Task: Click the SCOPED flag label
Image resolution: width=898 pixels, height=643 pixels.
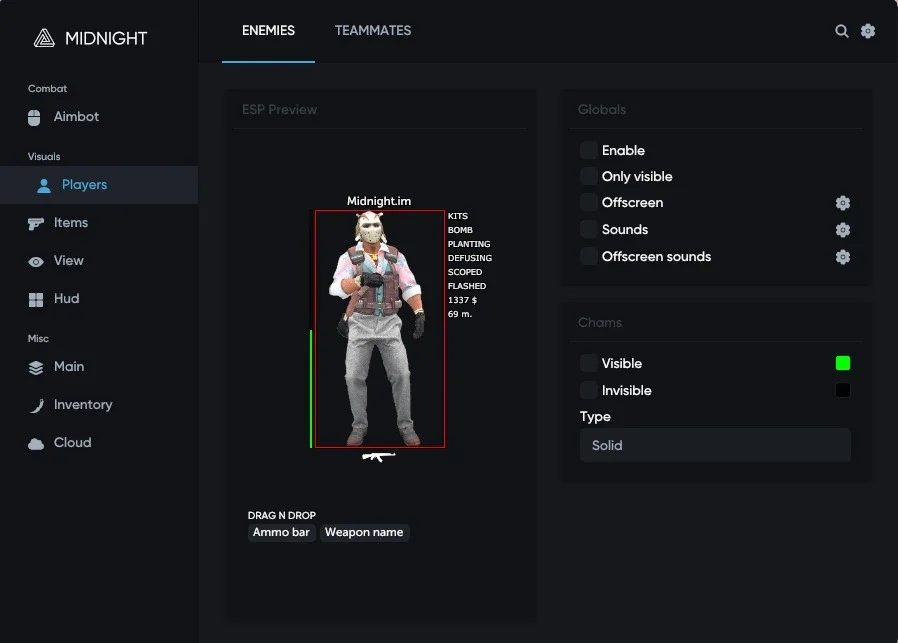Action: click(x=465, y=272)
